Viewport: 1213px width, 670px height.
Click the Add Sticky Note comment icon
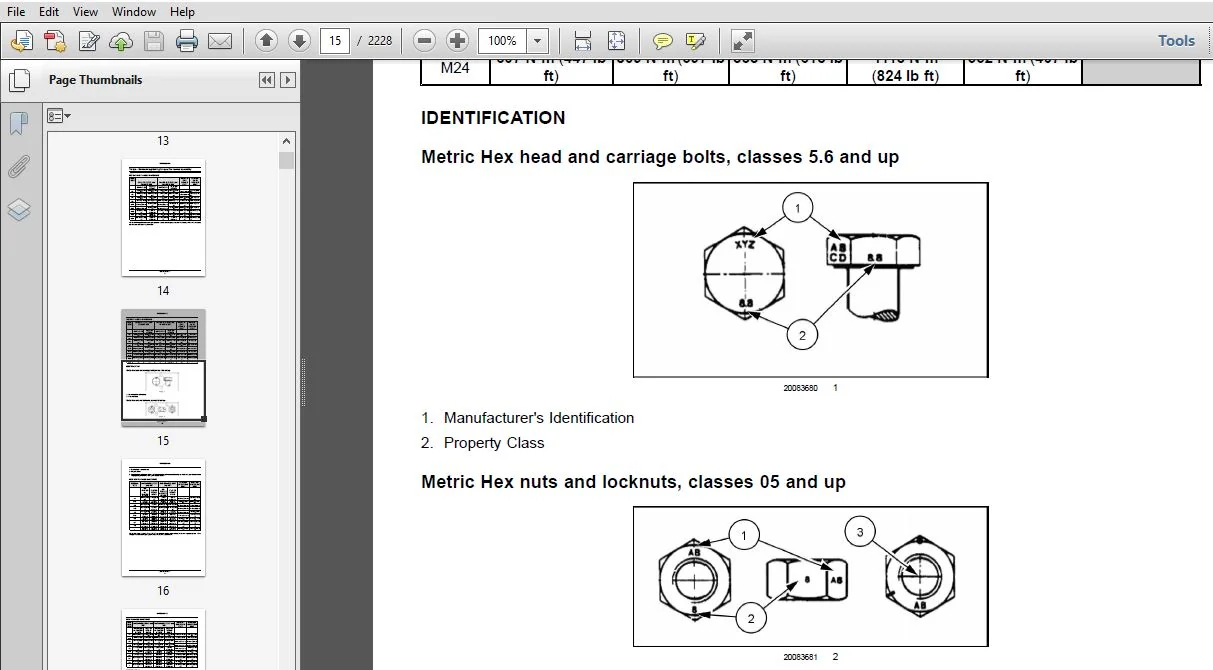tap(662, 41)
